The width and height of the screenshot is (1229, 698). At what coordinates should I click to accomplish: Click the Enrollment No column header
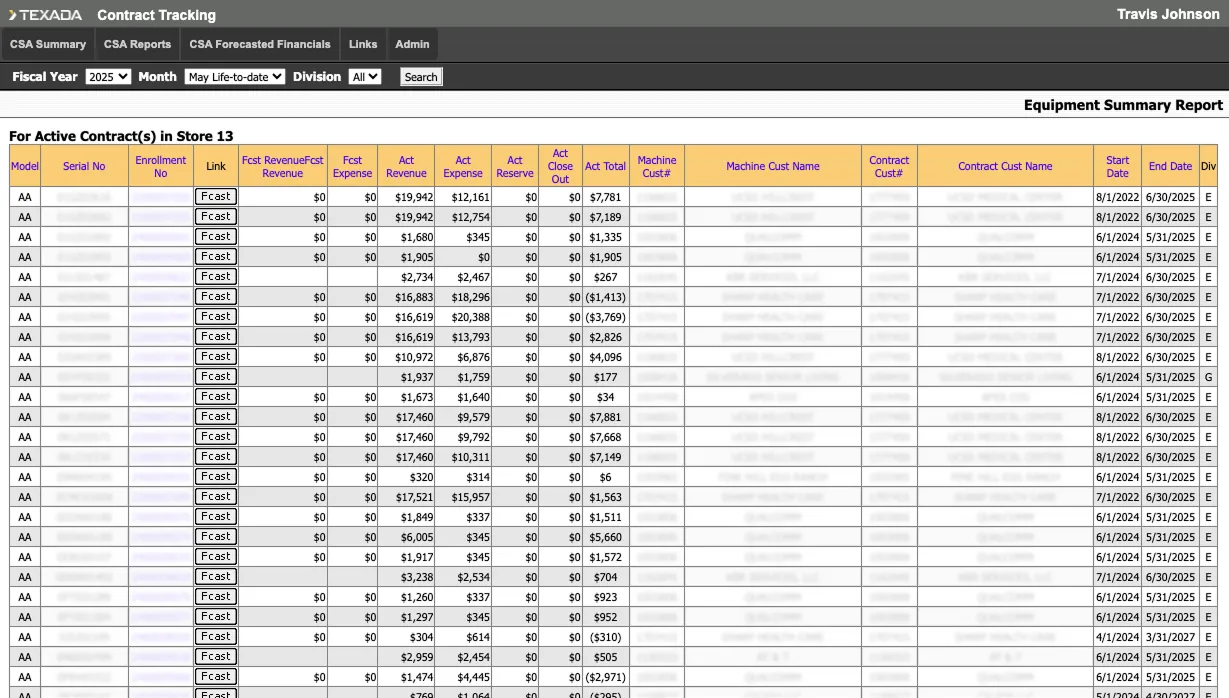click(x=161, y=167)
